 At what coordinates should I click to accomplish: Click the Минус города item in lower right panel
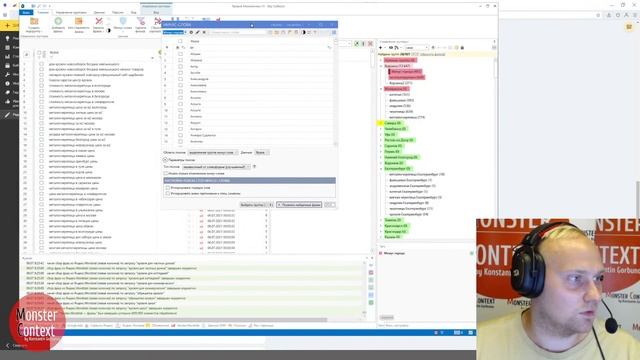394,253
